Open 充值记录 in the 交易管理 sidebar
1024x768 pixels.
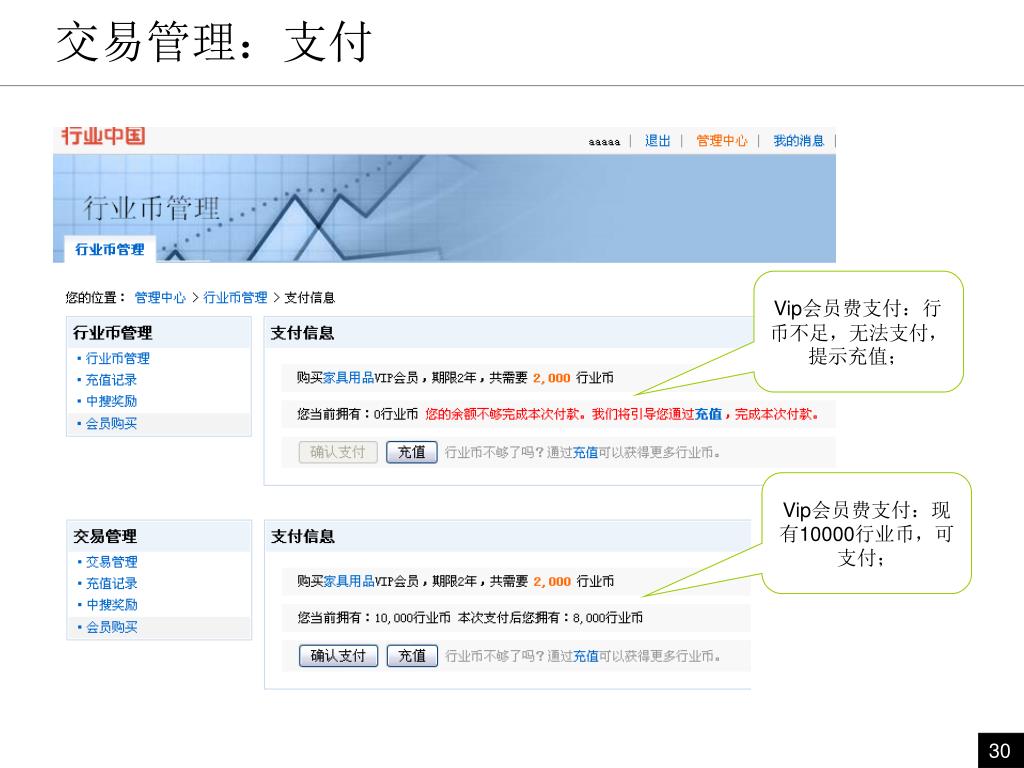112,584
